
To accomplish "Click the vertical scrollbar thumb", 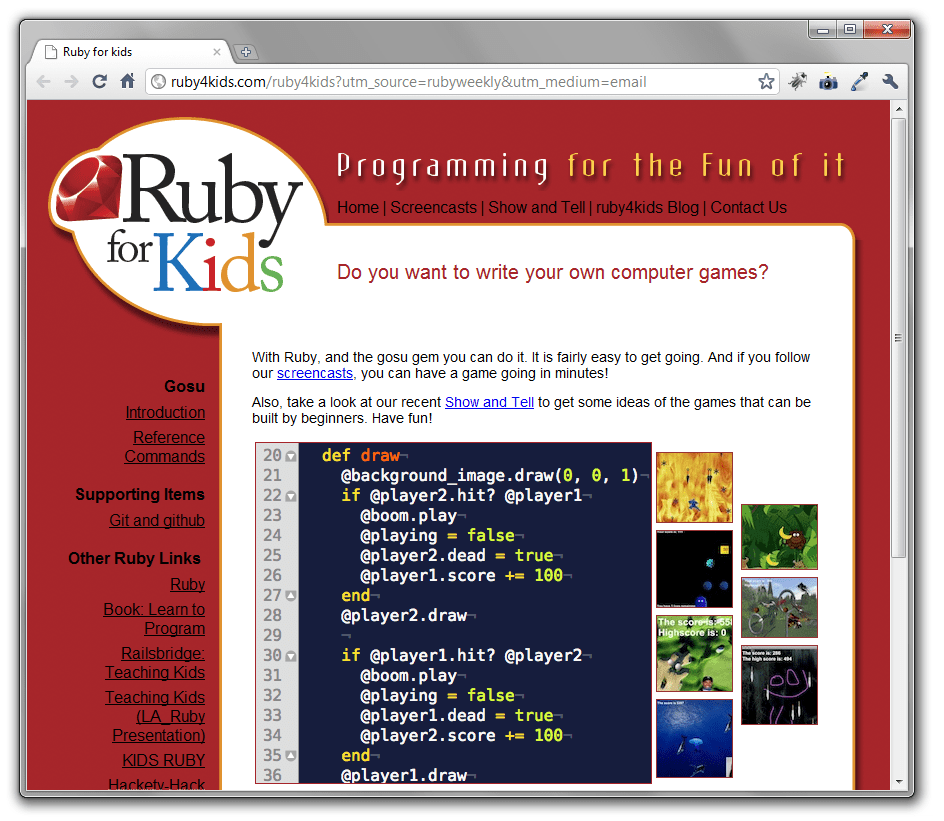I will pos(898,338).
